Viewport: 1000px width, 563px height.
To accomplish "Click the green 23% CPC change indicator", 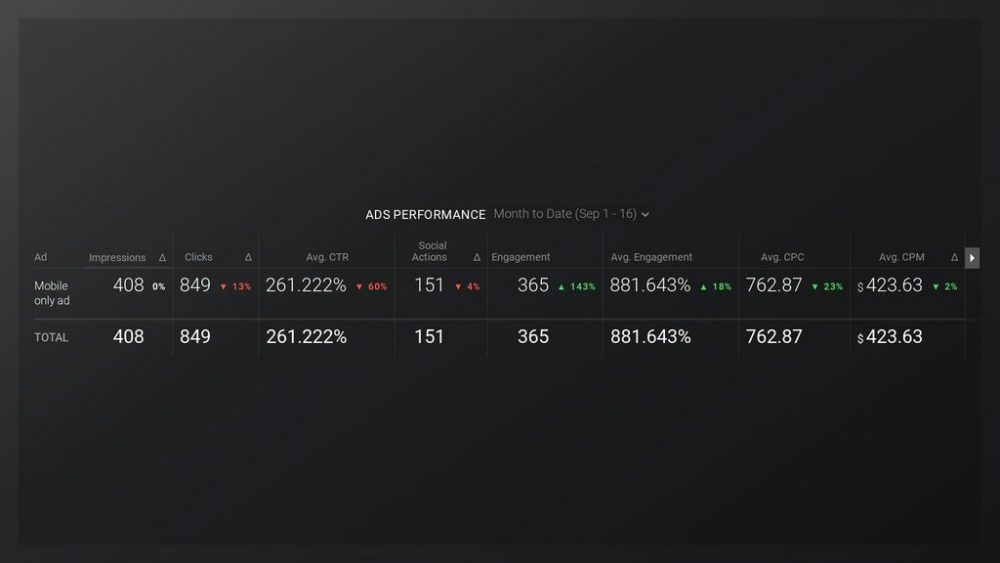I will pyautogui.click(x=826, y=287).
